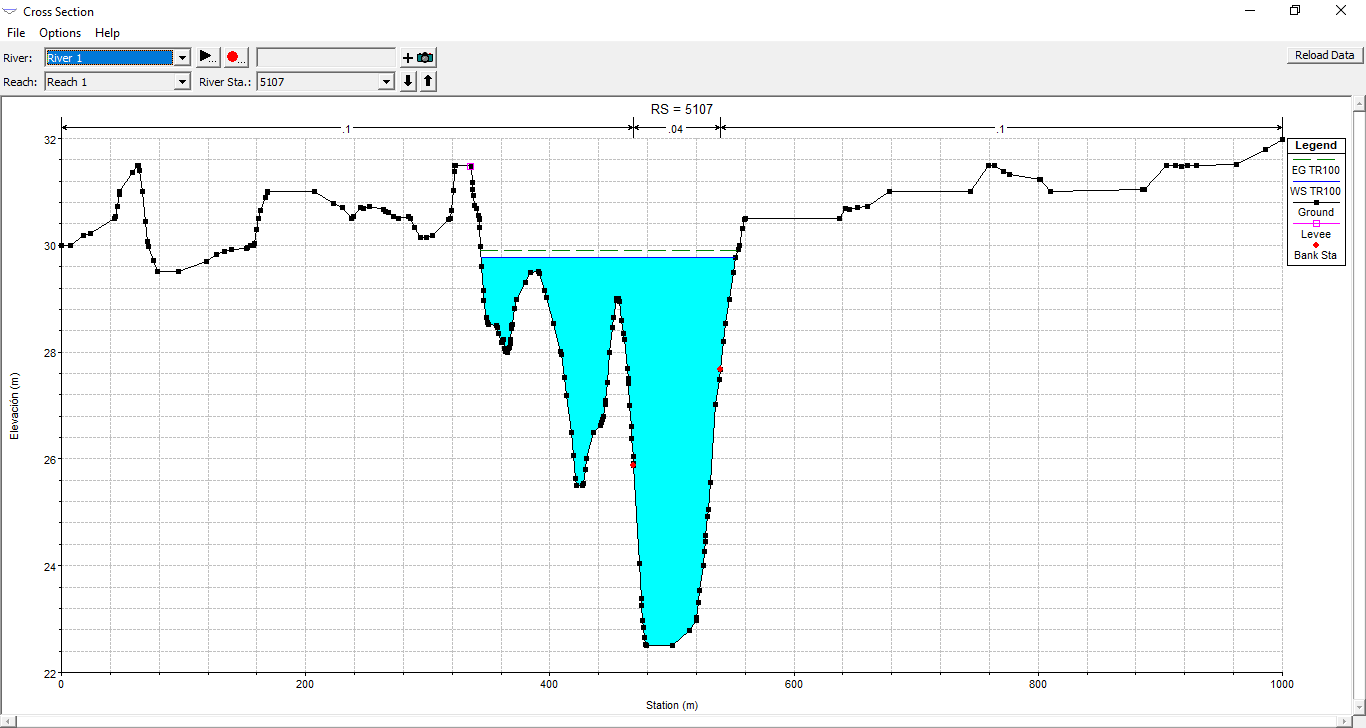Click the right bank station red marker

[x=720, y=370]
